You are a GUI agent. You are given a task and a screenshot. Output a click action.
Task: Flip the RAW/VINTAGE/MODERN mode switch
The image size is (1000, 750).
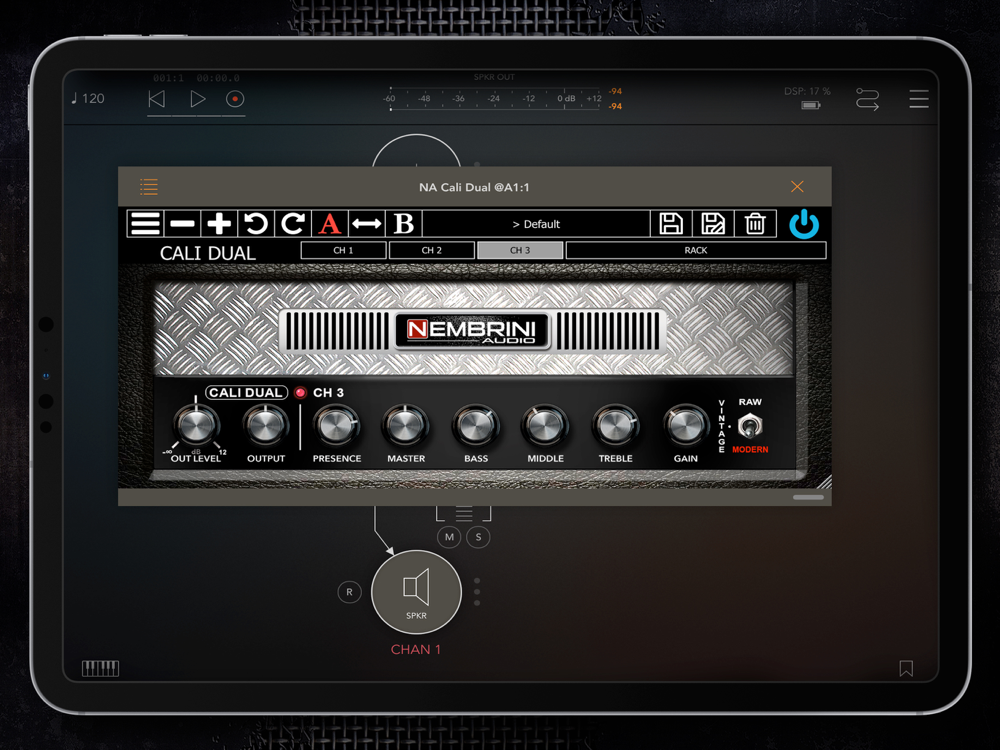coord(749,426)
